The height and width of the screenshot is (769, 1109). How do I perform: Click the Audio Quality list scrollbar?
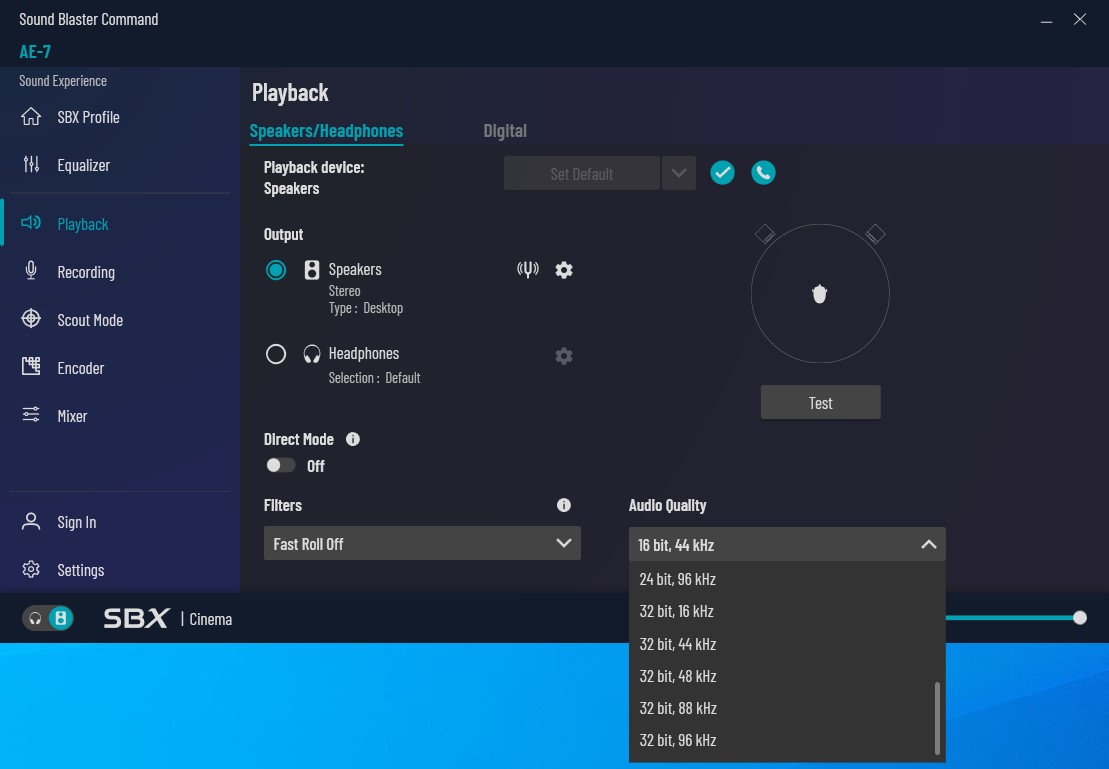click(x=937, y=718)
